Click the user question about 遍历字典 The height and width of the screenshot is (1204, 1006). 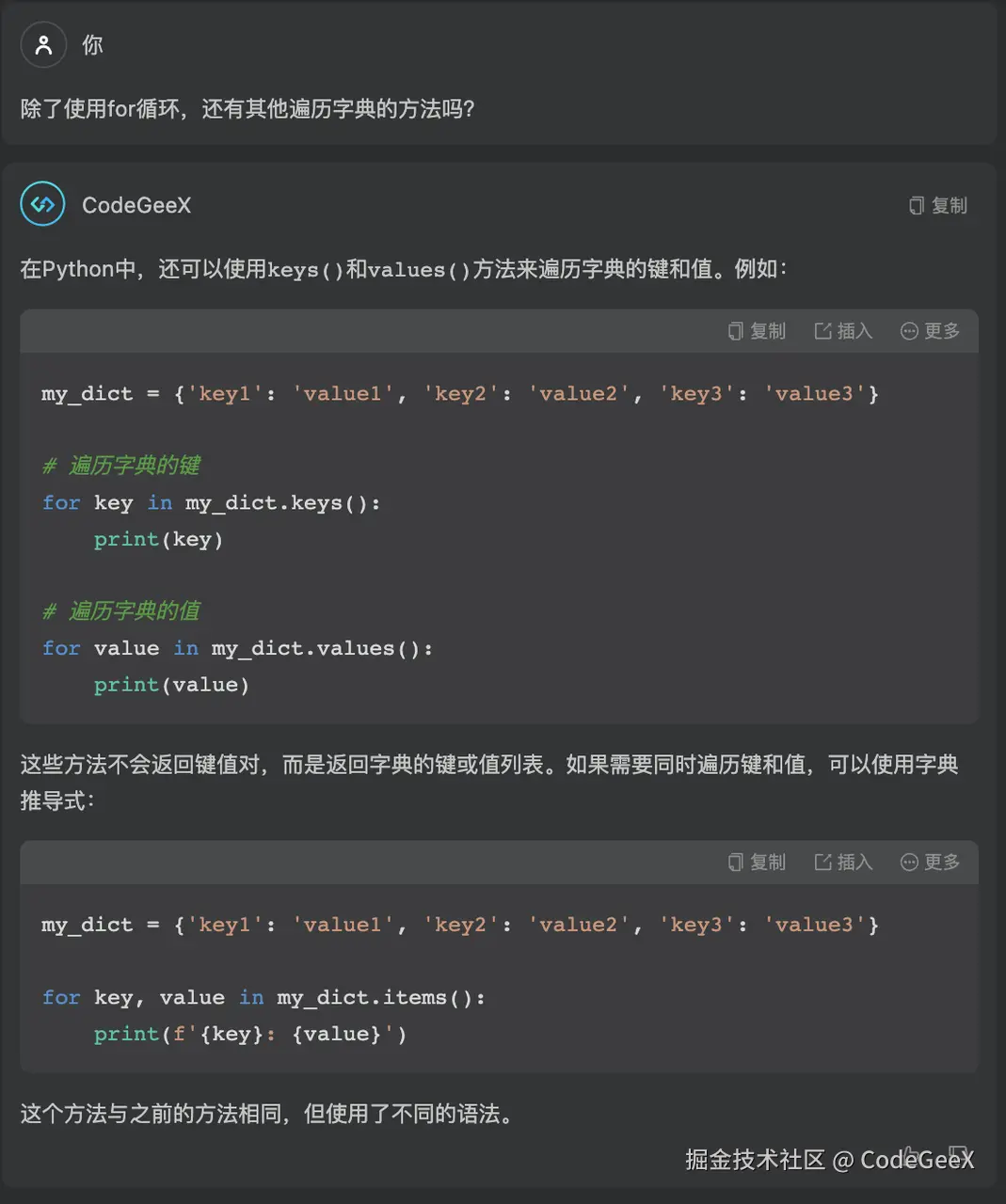click(x=247, y=109)
